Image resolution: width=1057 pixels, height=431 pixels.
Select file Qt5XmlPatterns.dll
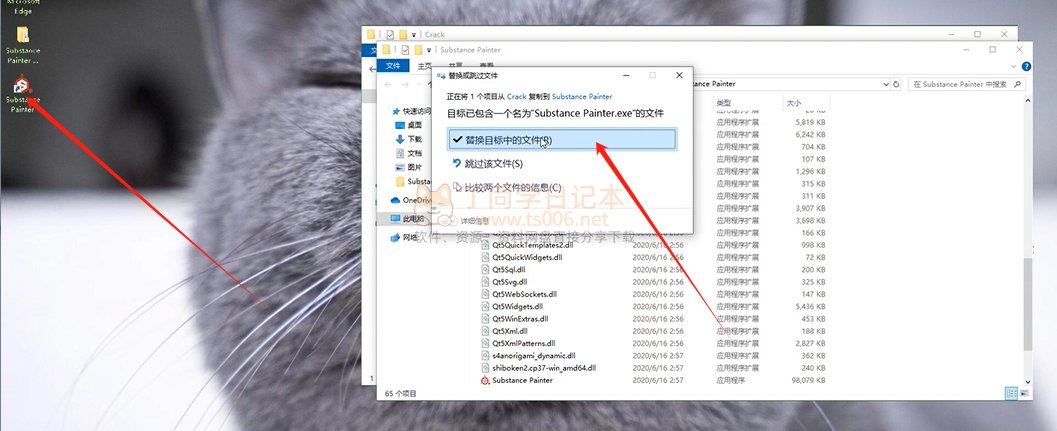tap(524, 343)
